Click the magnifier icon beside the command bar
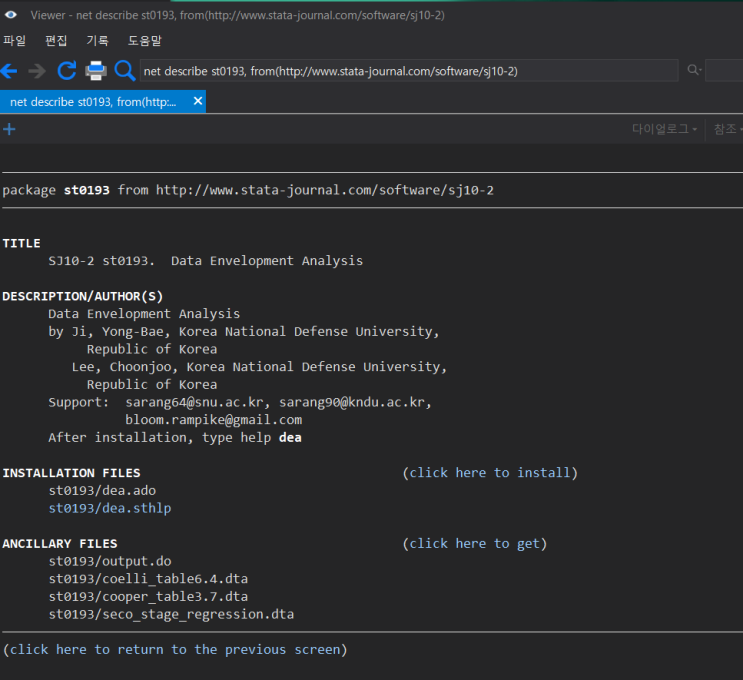 [125, 70]
